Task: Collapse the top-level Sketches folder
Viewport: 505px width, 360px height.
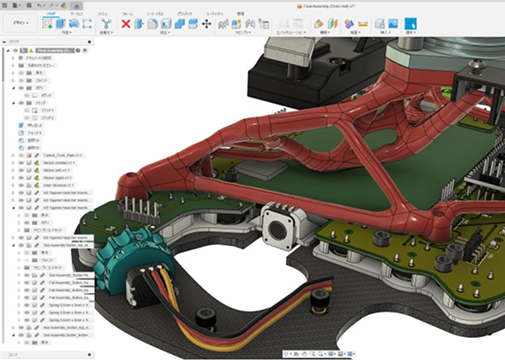Action: (13, 103)
